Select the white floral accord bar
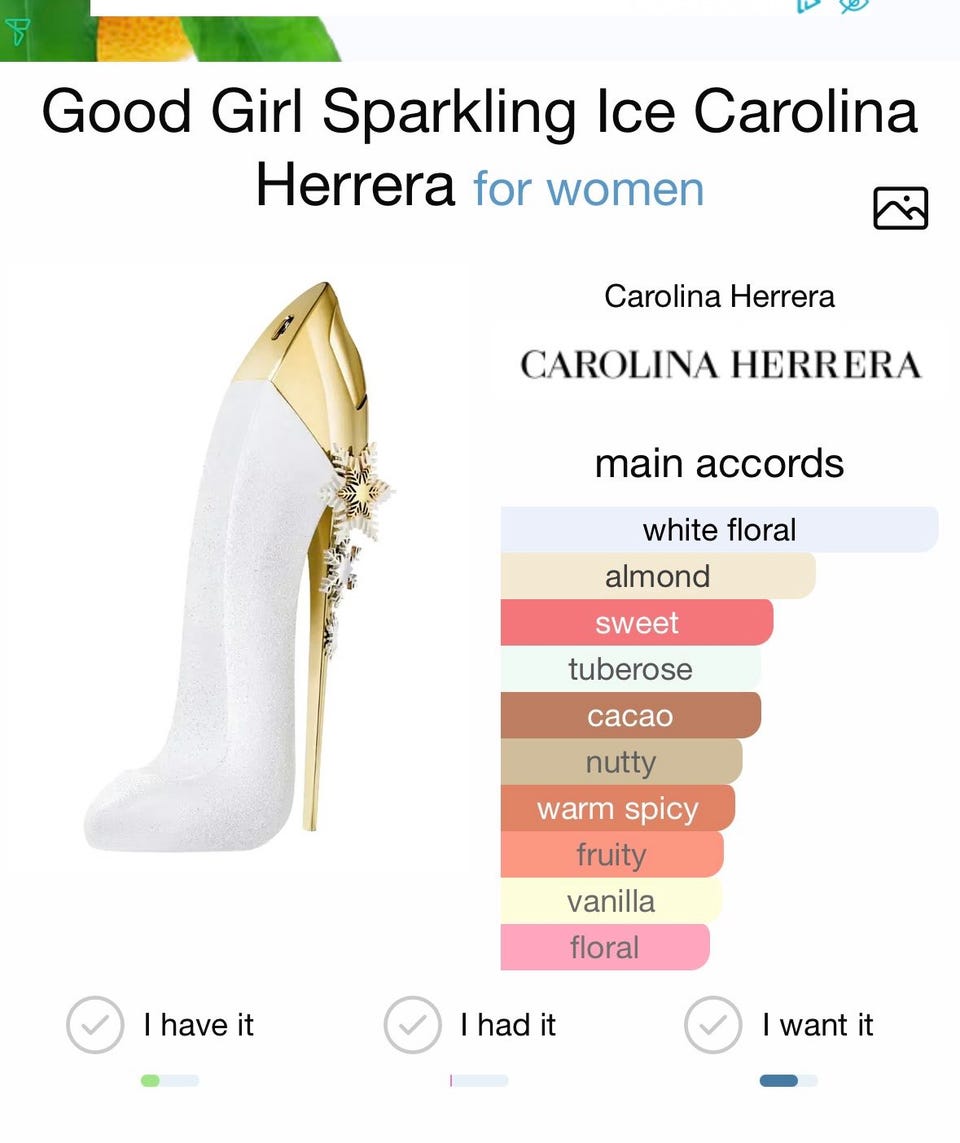 click(x=719, y=530)
